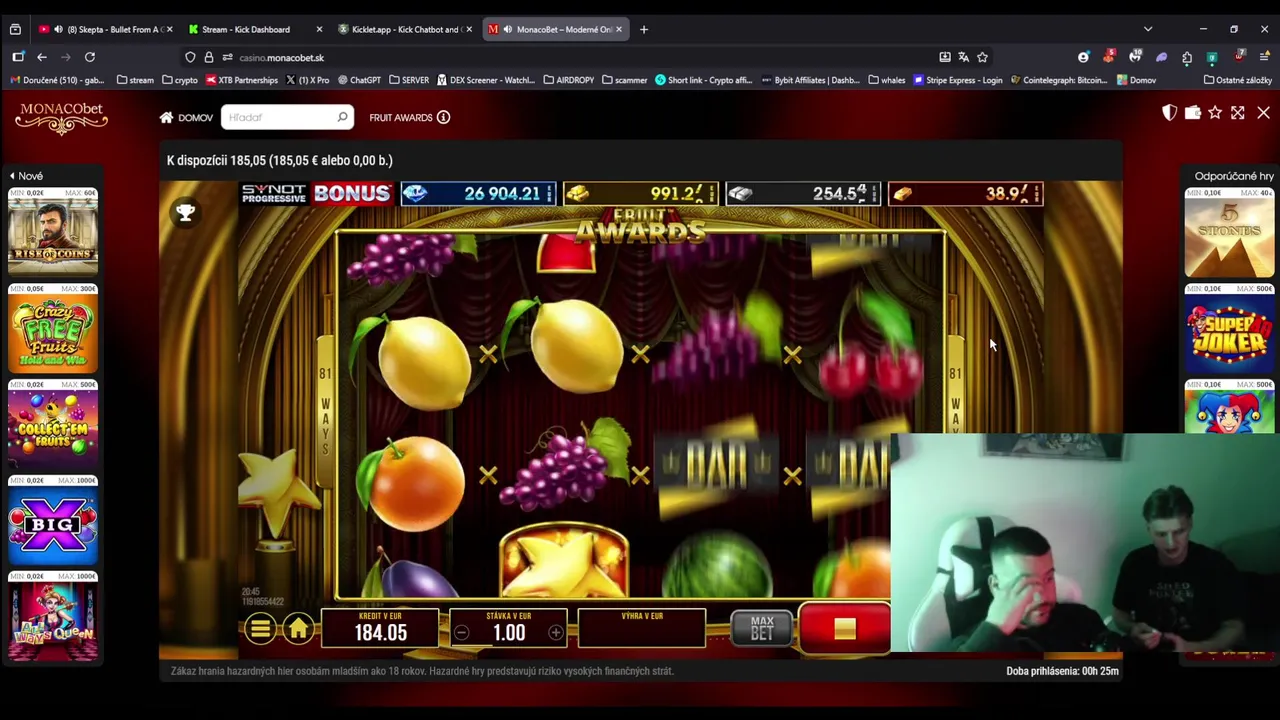
Task: Open the slot game hamburger menu
Action: (x=260, y=629)
